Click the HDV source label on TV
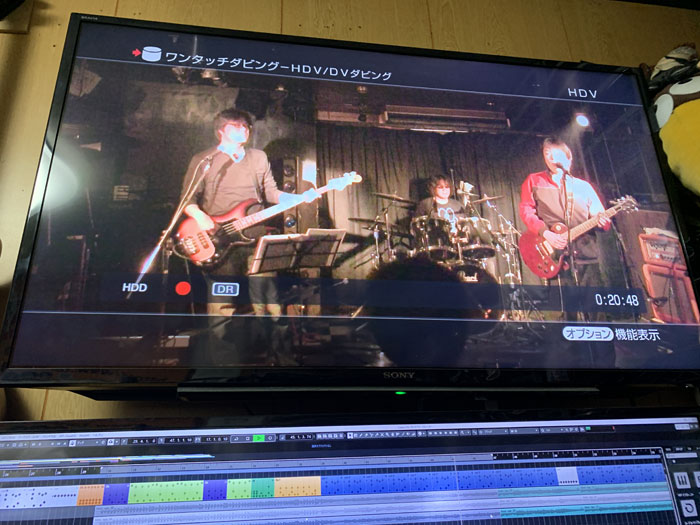This screenshot has height=525, width=700. [582, 93]
